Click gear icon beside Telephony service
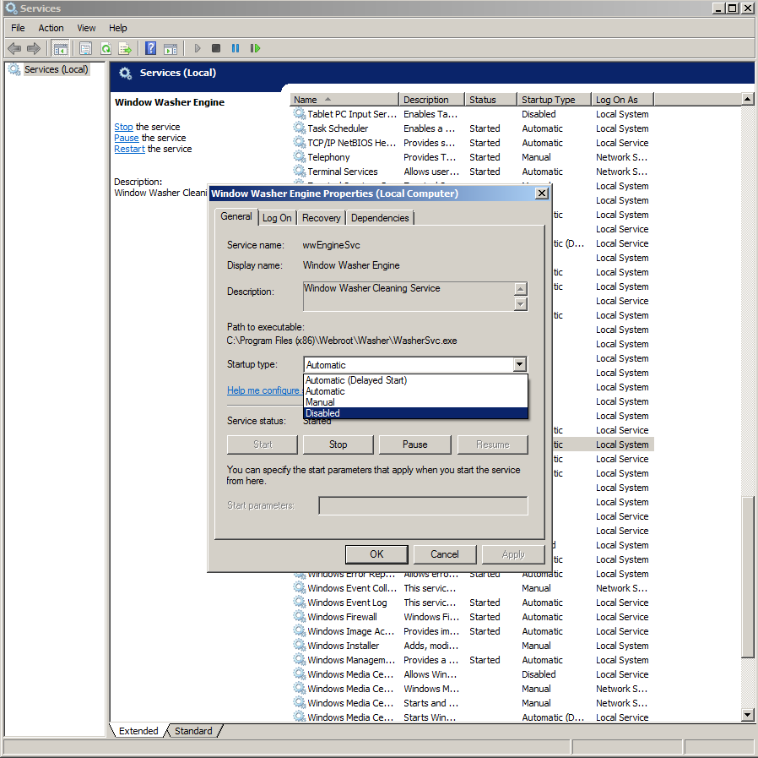Image resolution: width=758 pixels, height=758 pixels. (299, 157)
